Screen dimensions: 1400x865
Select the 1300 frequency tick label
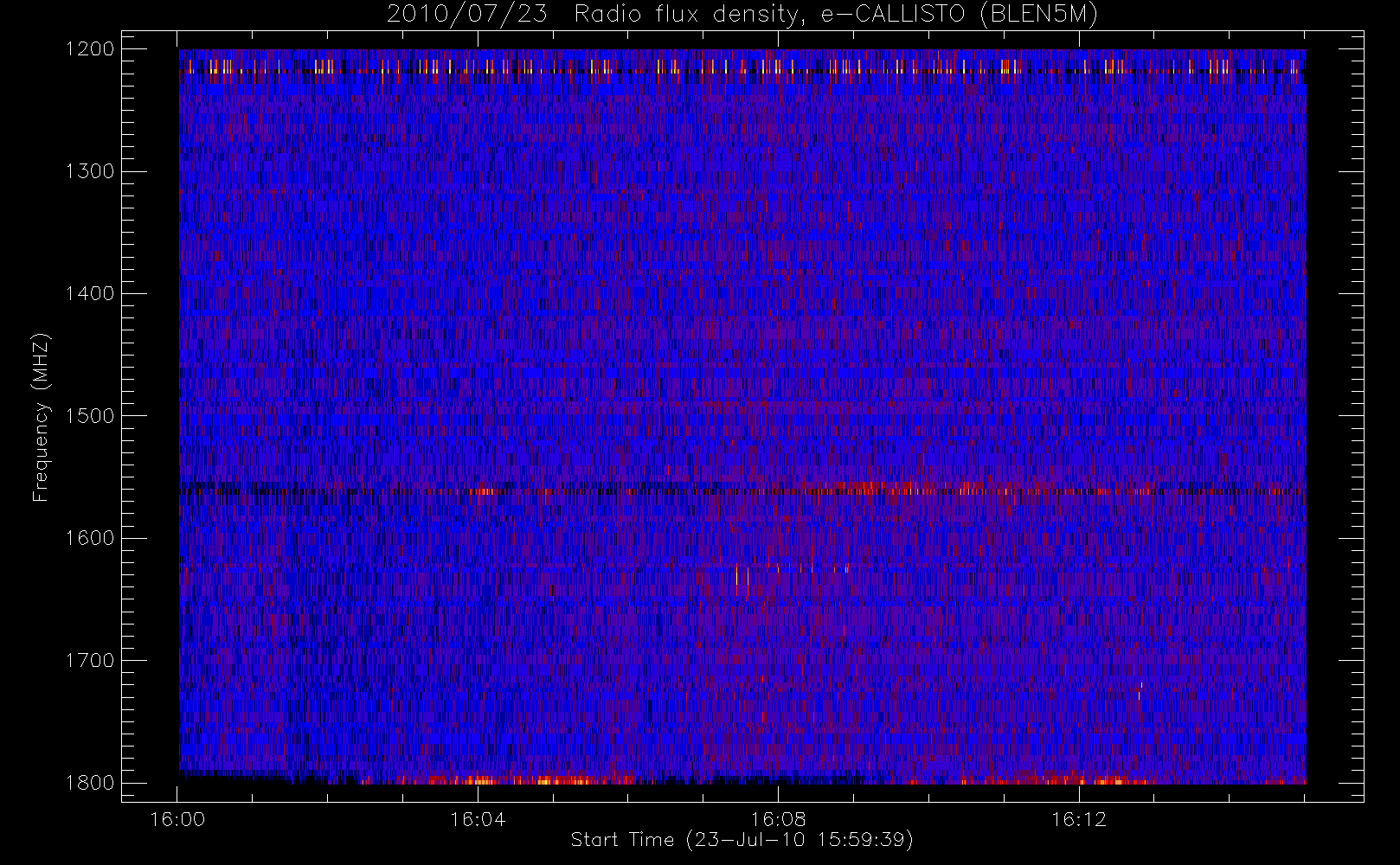[90, 171]
